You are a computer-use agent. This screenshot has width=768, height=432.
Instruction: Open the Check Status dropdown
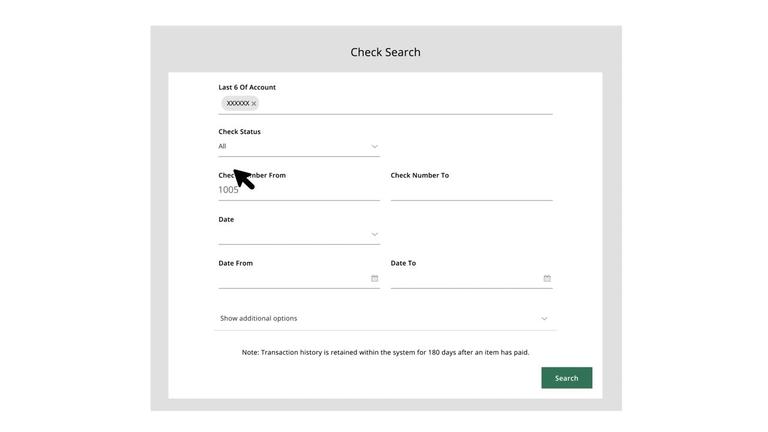click(x=299, y=146)
